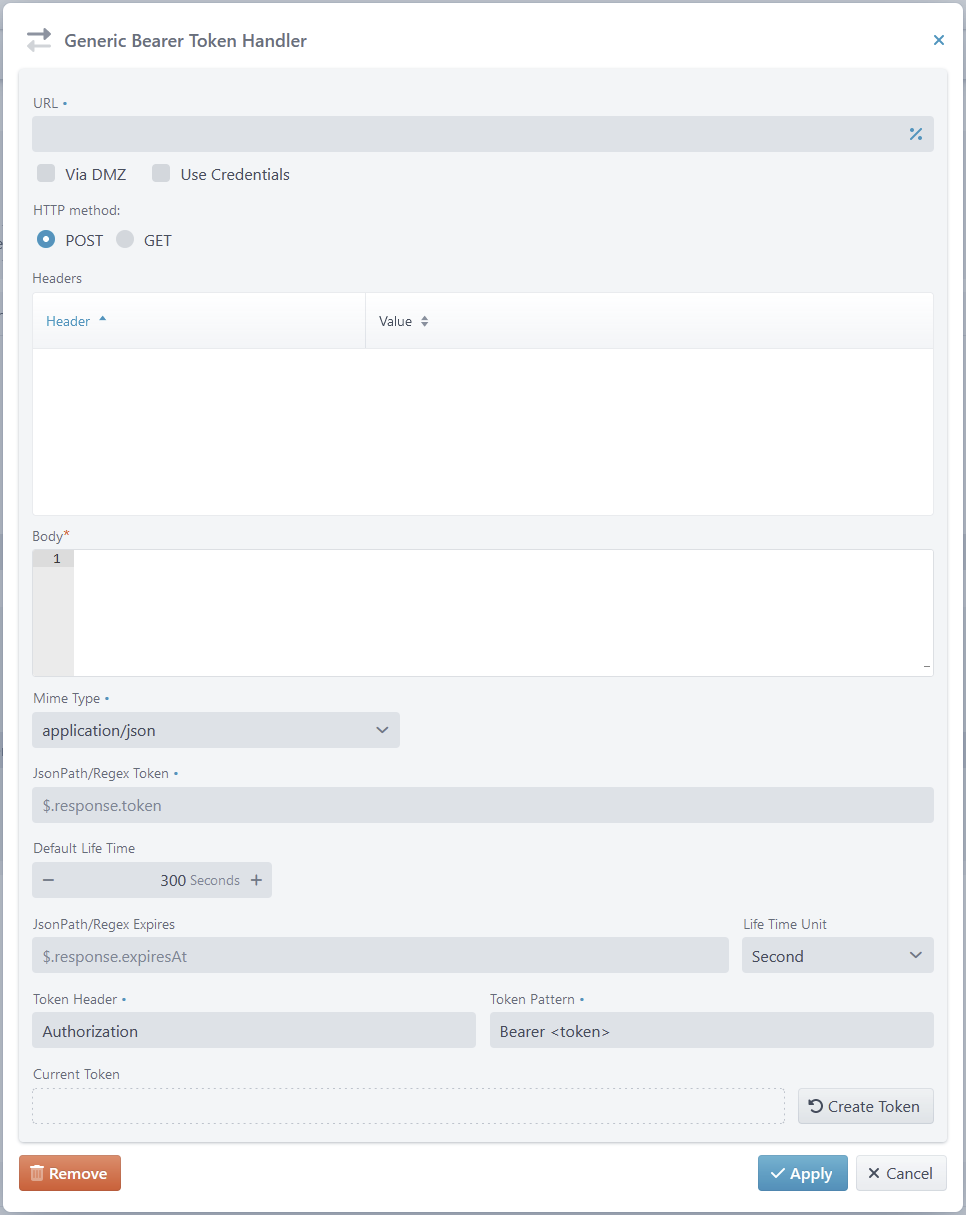Click the Token Header field with Authorization
This screenshot has height=1215, width=966.
point(254,1030)
